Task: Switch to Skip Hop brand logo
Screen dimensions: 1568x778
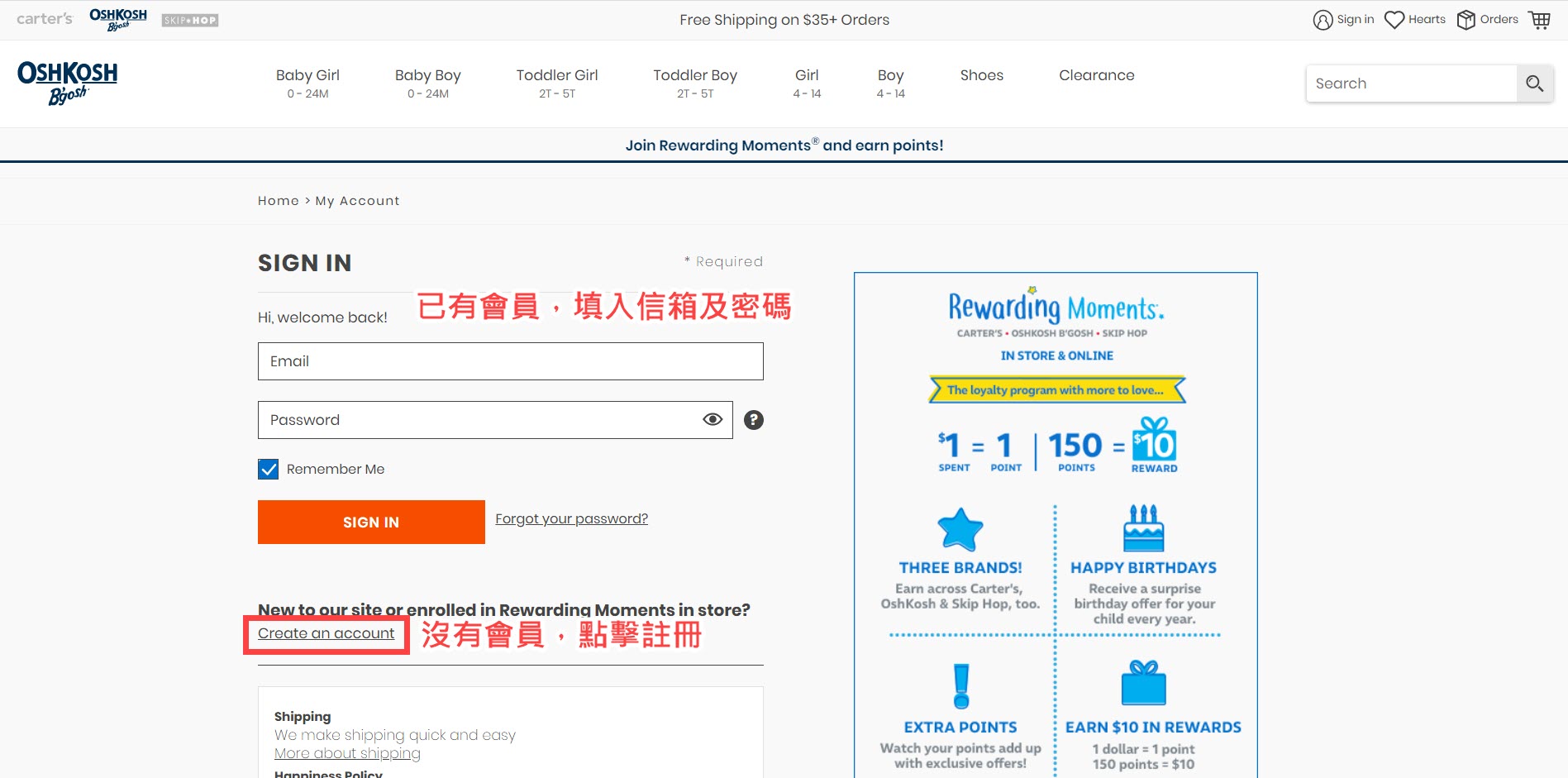Action: tap(190, 20)
